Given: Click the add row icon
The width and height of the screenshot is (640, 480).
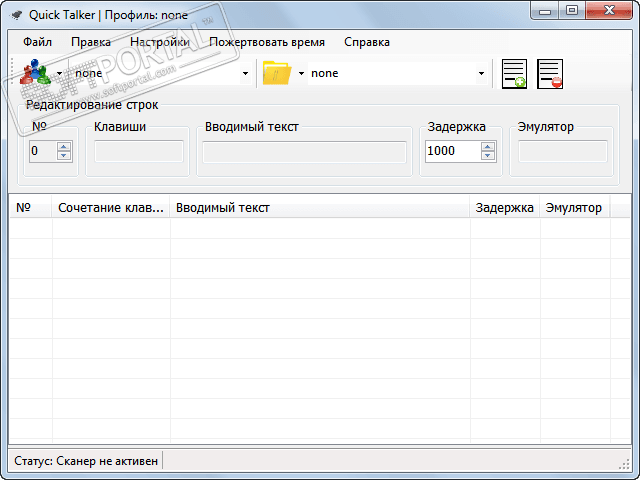Looking at the screenshot, I should pos(514,73).
